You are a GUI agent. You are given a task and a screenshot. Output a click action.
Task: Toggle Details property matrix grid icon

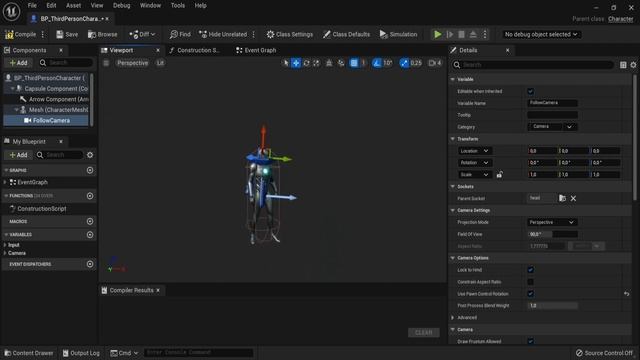pos(623,65)
